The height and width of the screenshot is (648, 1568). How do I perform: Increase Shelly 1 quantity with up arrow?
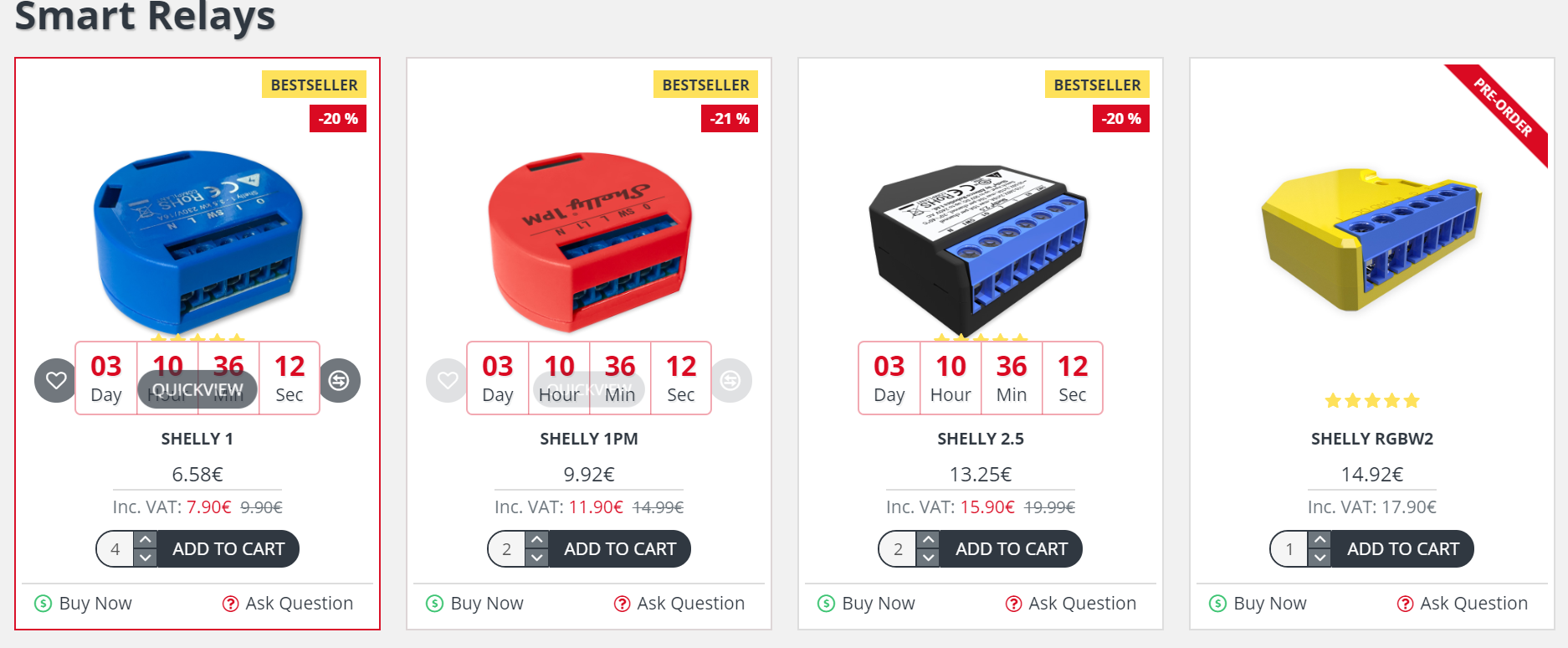[x=146, y=540]
